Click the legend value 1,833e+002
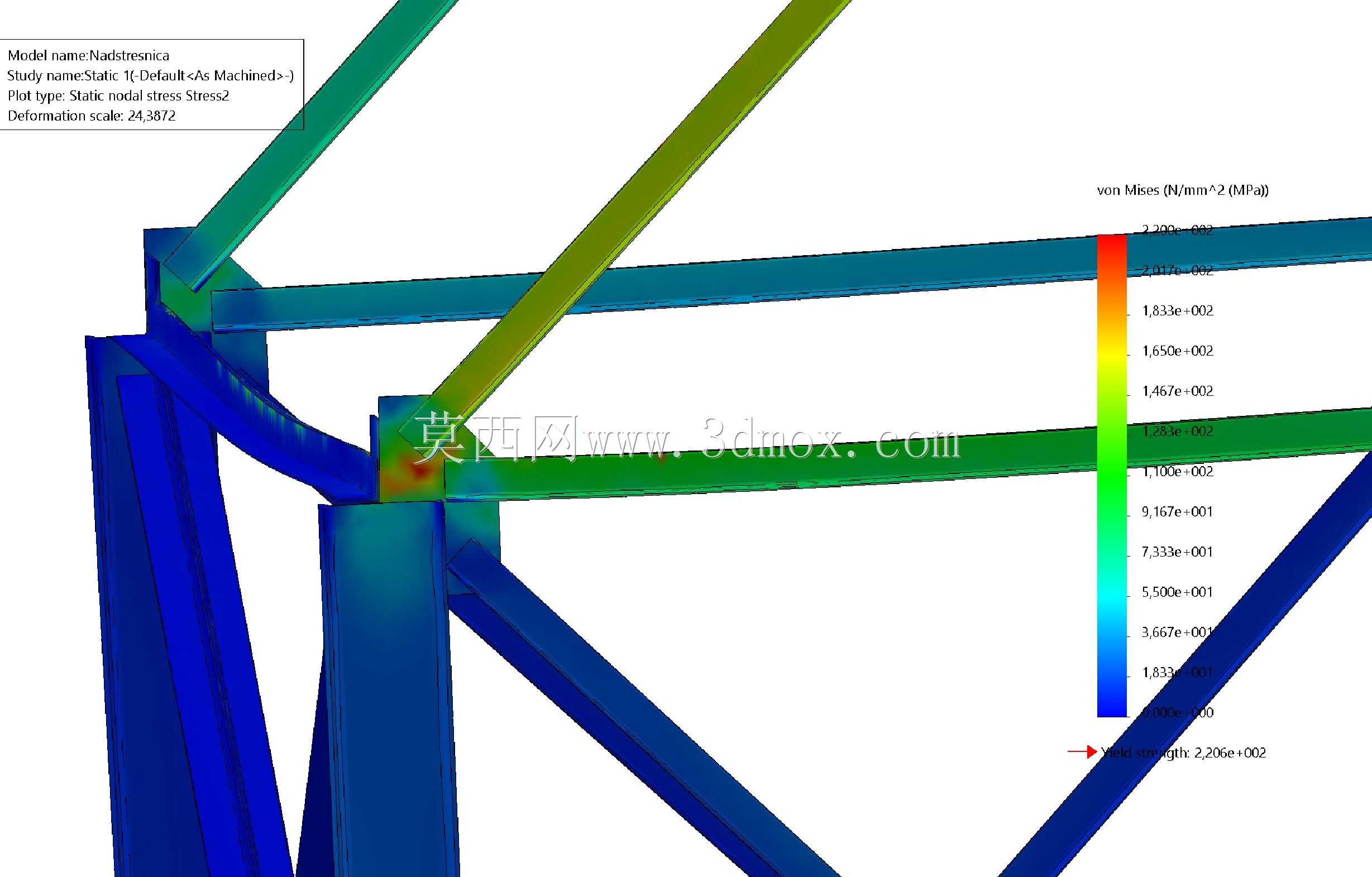This screenshot has width=1372, height=877. click(1177, 310)
